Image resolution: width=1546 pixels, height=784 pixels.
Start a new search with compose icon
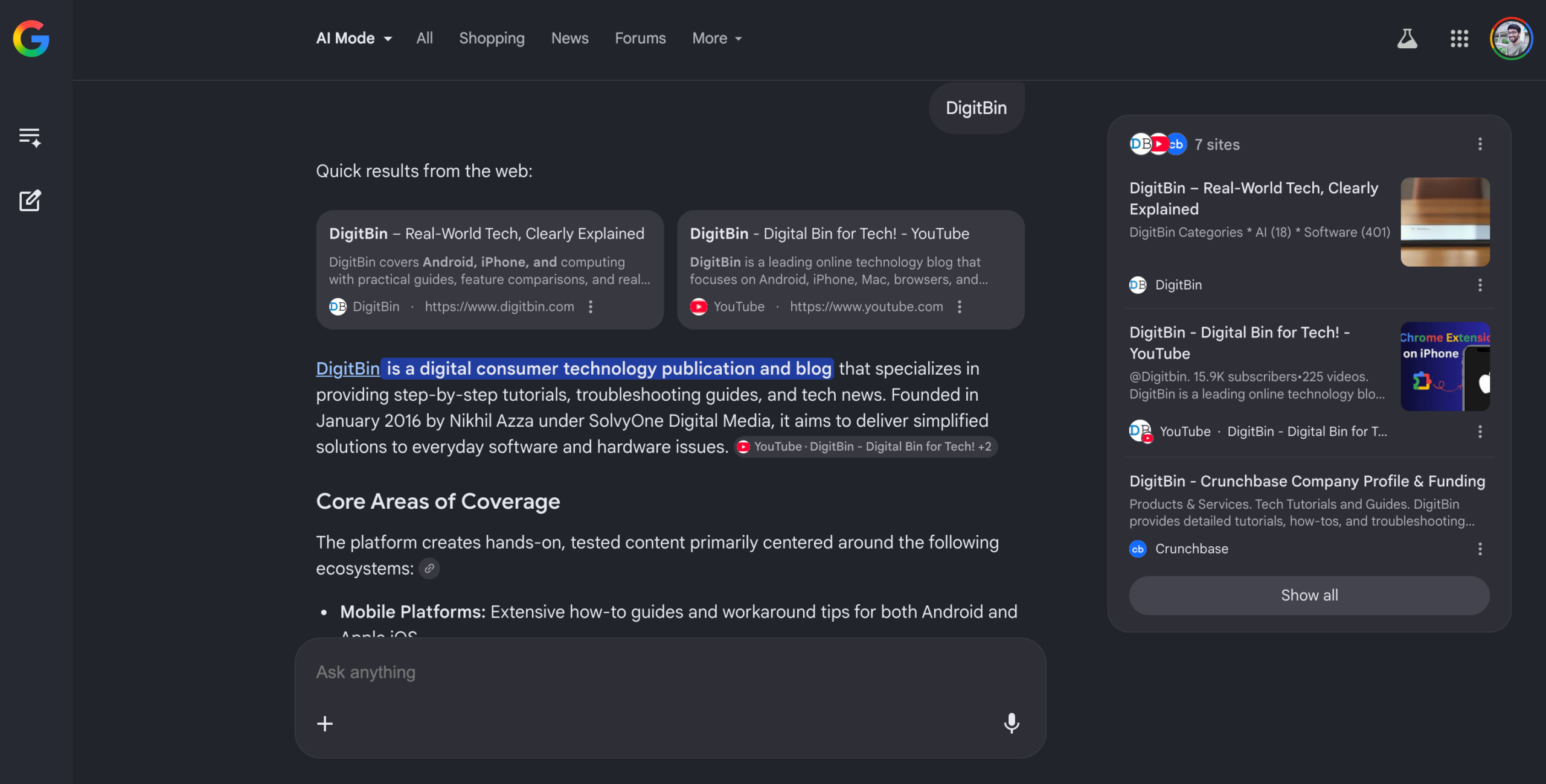point(30,200)
